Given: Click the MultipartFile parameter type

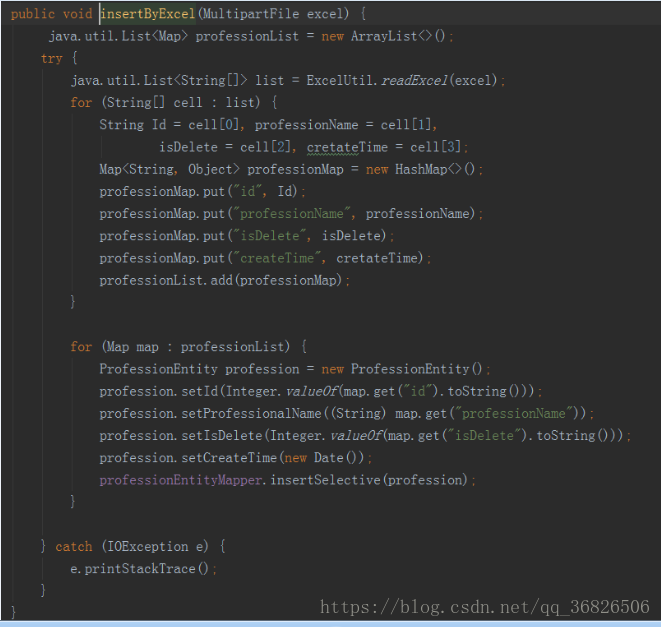Looking at the screenshot, I should pyautogui.click(x=251, y=14).
